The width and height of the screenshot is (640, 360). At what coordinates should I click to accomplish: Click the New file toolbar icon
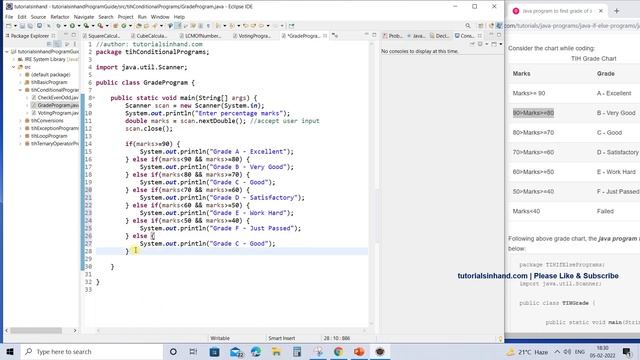tap(9, 26)
